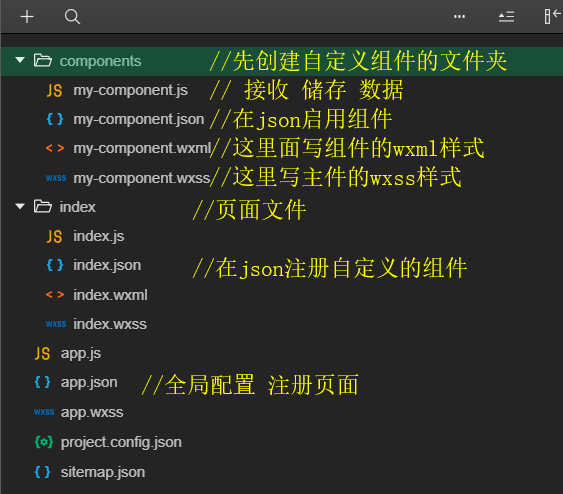Open project.config.json file
Image resolution: width=563 pixels, height=494 pixels.
(x=121, y=442)
